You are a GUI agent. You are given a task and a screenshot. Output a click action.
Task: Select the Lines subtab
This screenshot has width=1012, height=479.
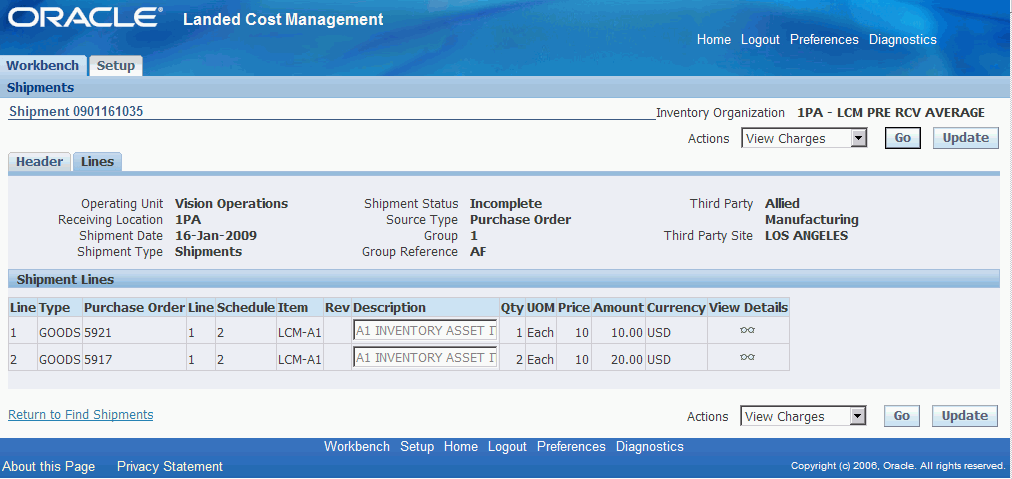point(97,162)
